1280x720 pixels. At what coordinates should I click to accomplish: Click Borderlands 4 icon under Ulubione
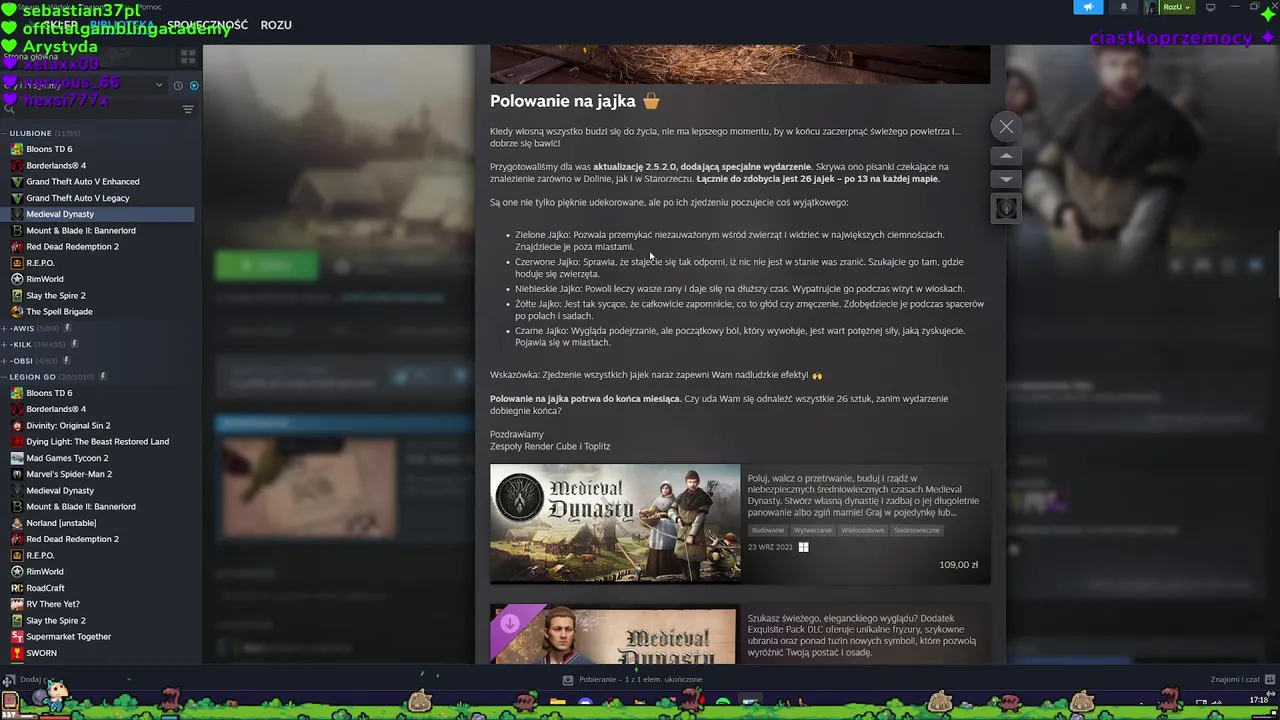[17, 165]
